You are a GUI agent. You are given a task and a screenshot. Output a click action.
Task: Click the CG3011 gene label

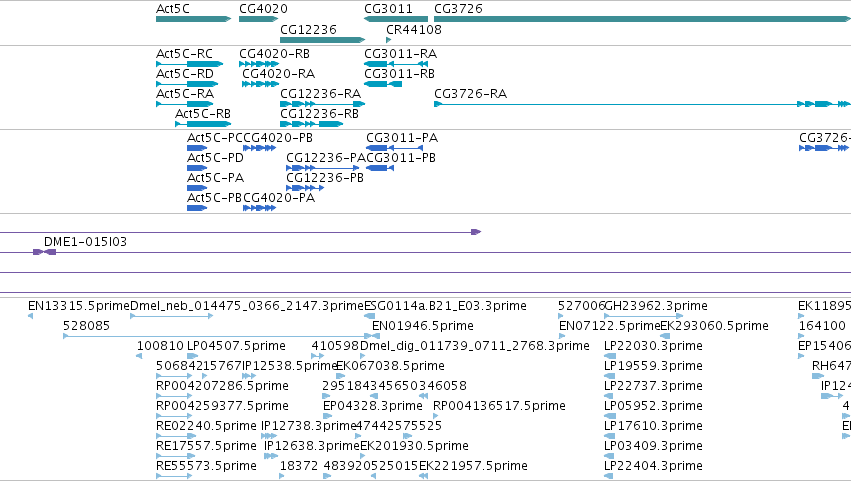point(388,9)
